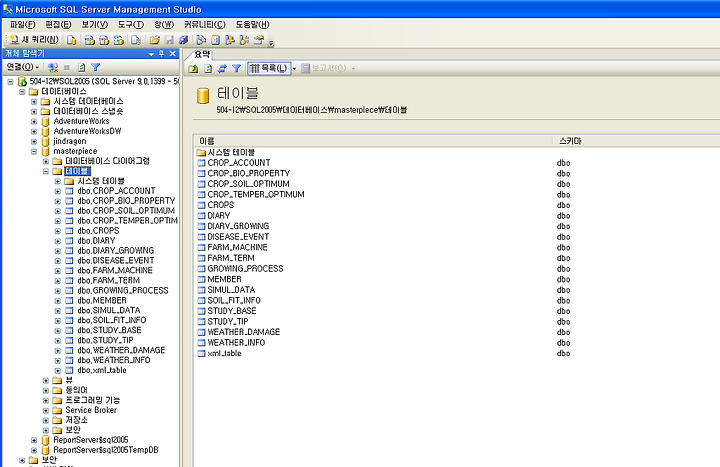This screenshot has height=467, width=720.
Task: Expand the AdventureWorks database node
Action: (34, 121)
